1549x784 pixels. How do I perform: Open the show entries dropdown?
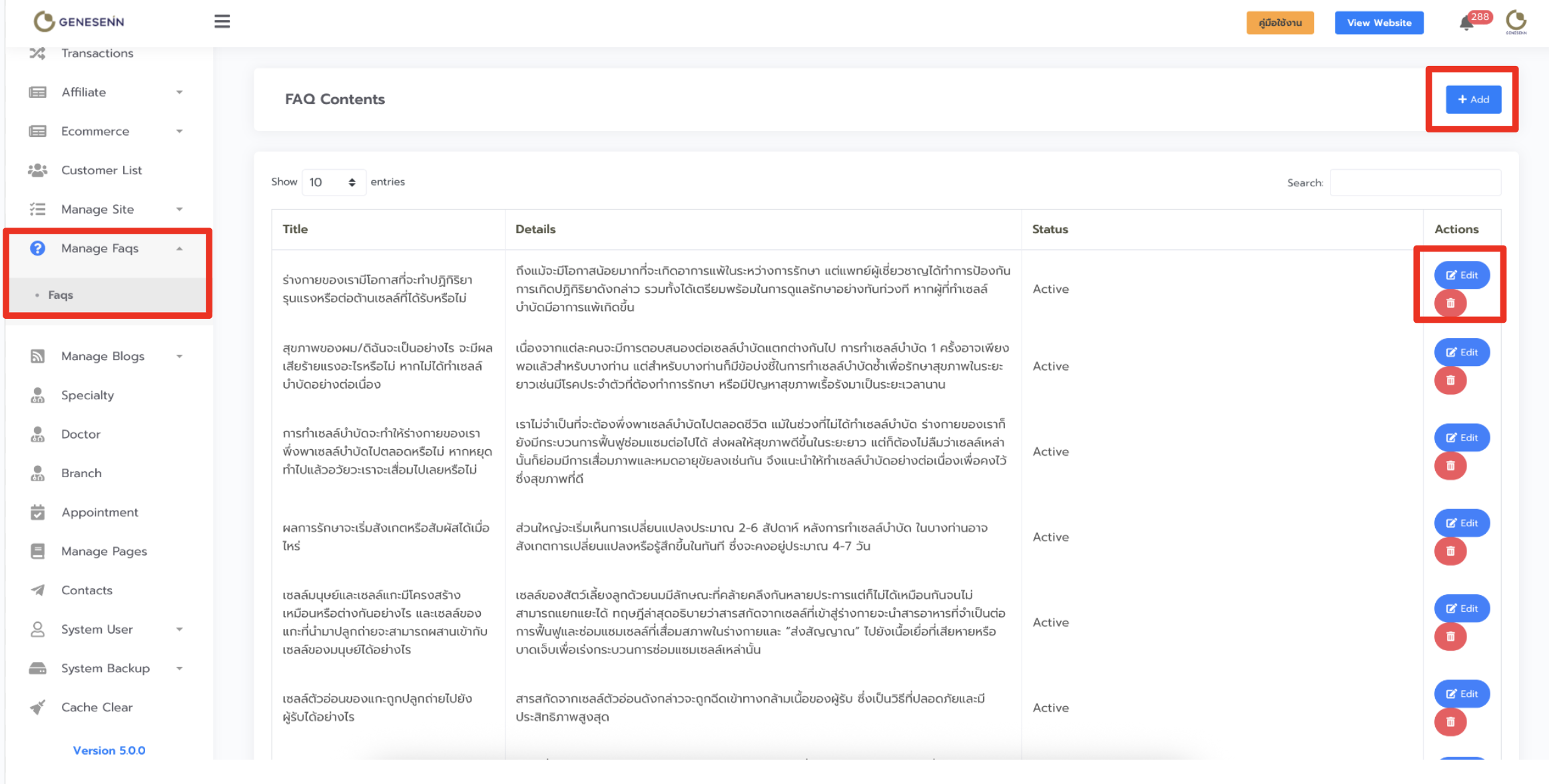coord(333,182)
